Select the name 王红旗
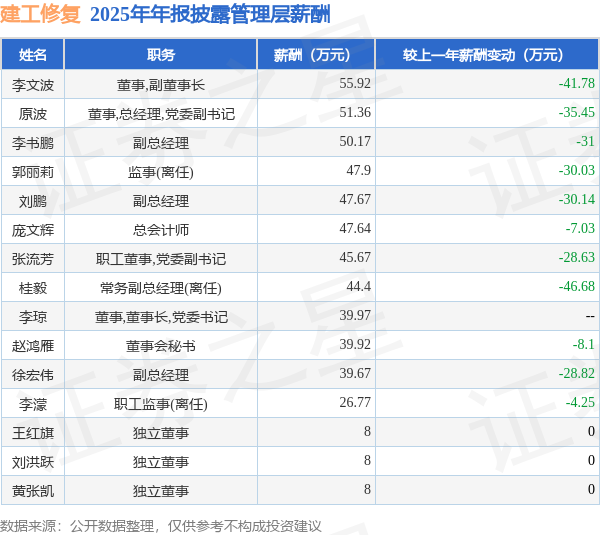 33,433
